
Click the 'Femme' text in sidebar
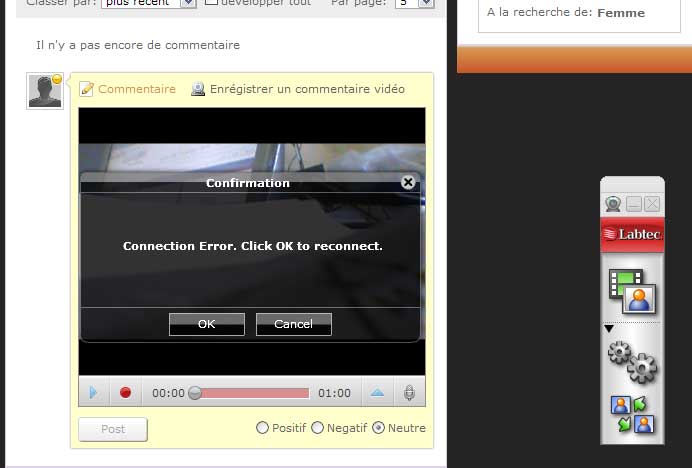[621, 13]
